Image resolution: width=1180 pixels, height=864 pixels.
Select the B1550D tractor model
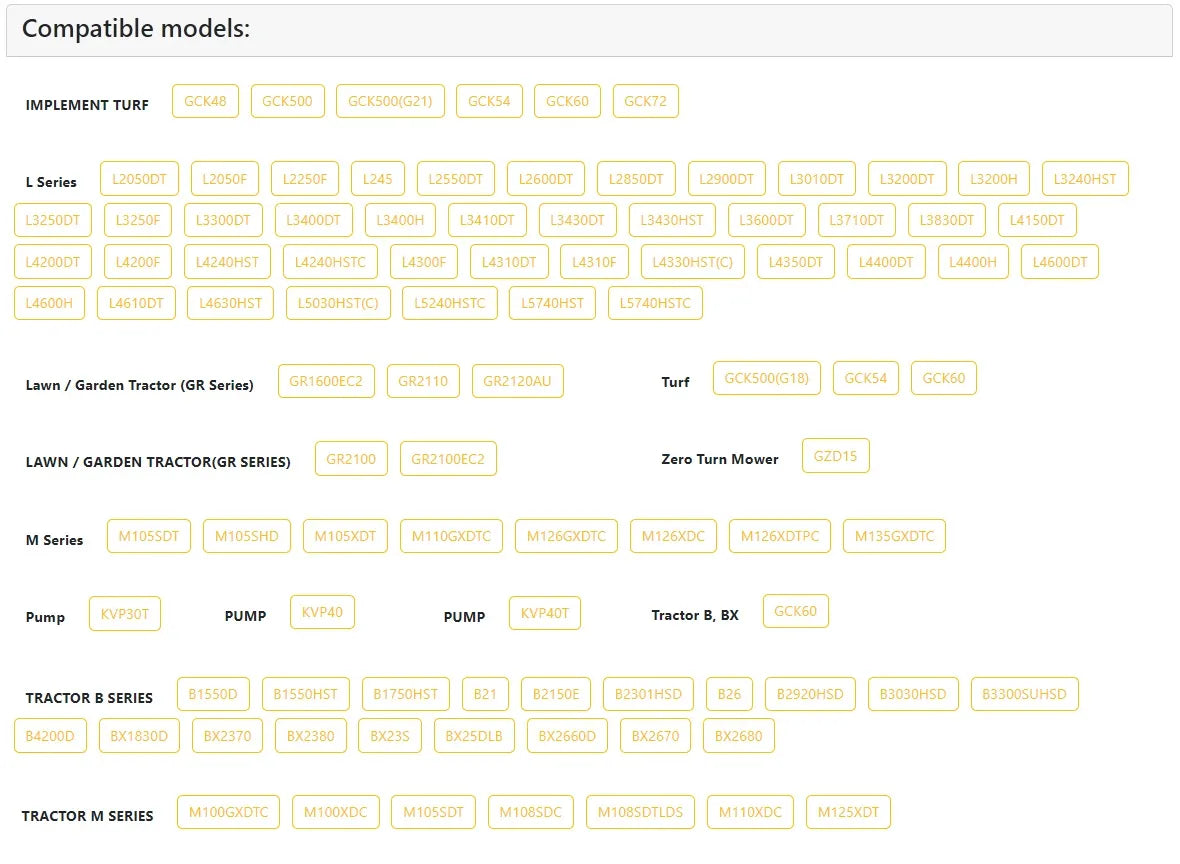(213, 694)
